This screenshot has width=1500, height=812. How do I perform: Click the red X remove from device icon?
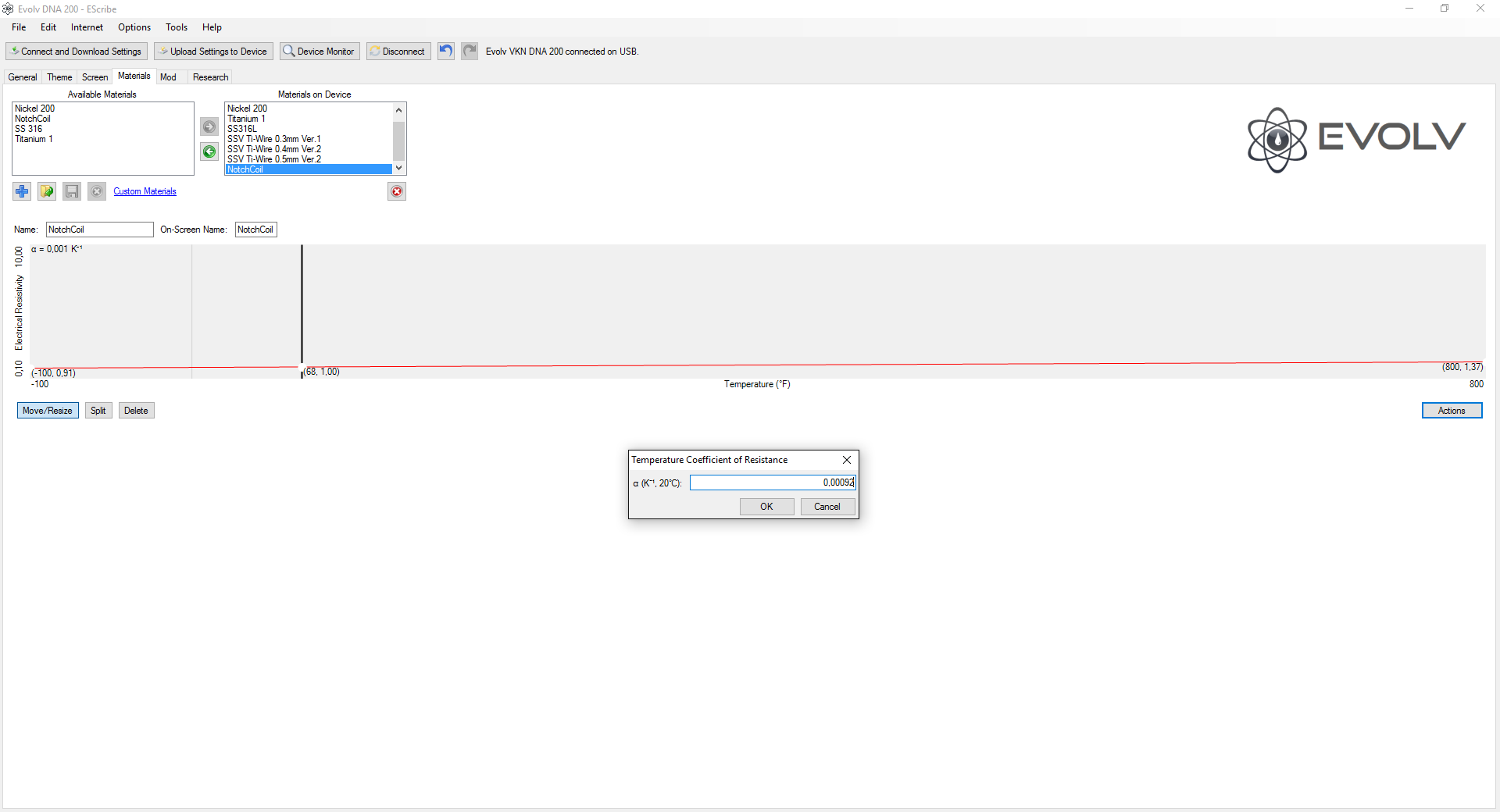coord(397,191)
